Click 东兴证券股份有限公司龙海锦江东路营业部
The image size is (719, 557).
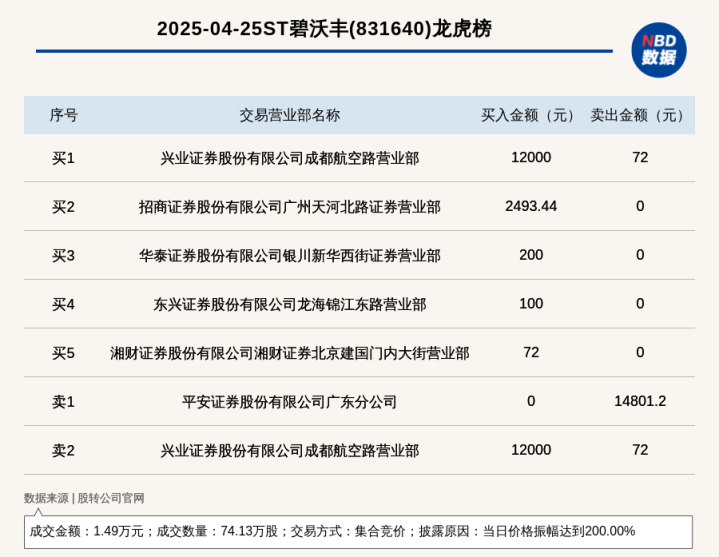point(289,304)
